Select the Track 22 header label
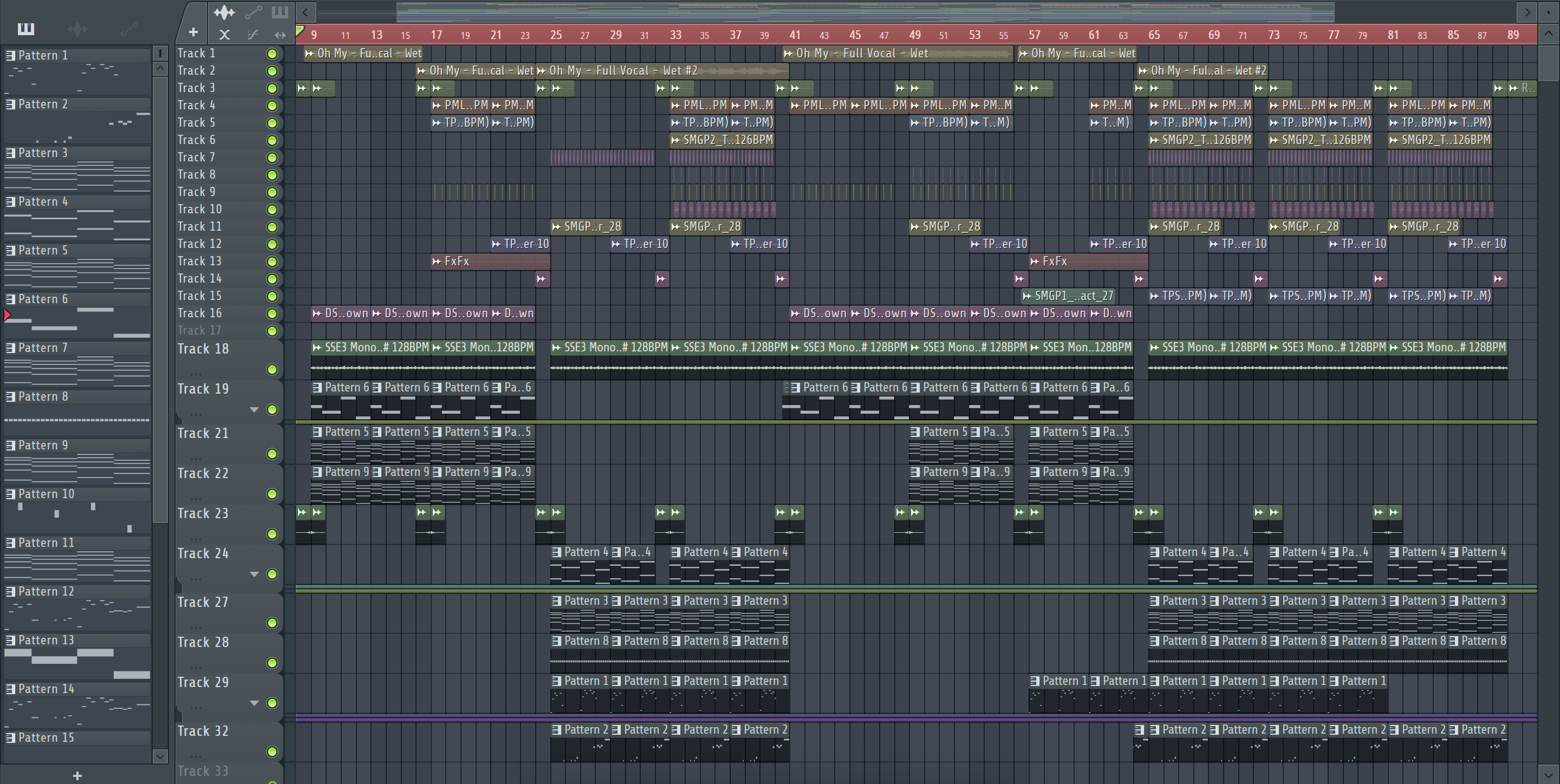 (x=203, y=473)
